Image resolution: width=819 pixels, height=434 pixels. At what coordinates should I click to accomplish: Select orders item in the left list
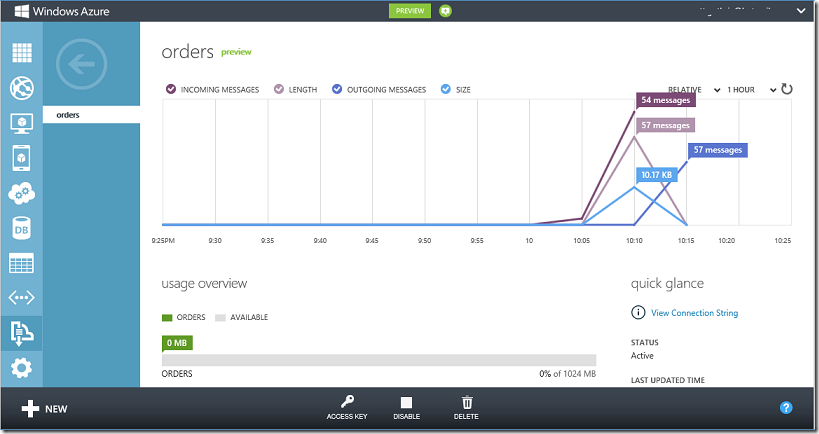coord(91,115)
